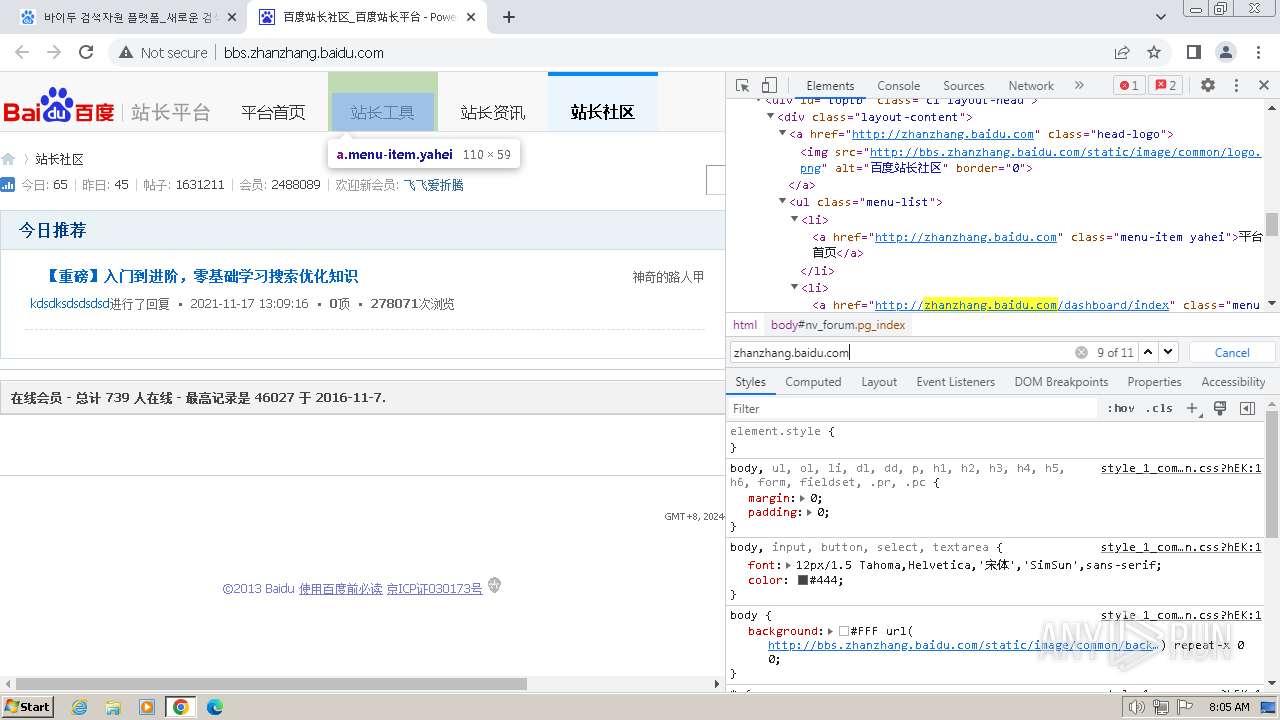Image resolution: width=1280 pixels, height=720 pixels.
Task: Cancel the DOM search
Action: point(1232,352)
